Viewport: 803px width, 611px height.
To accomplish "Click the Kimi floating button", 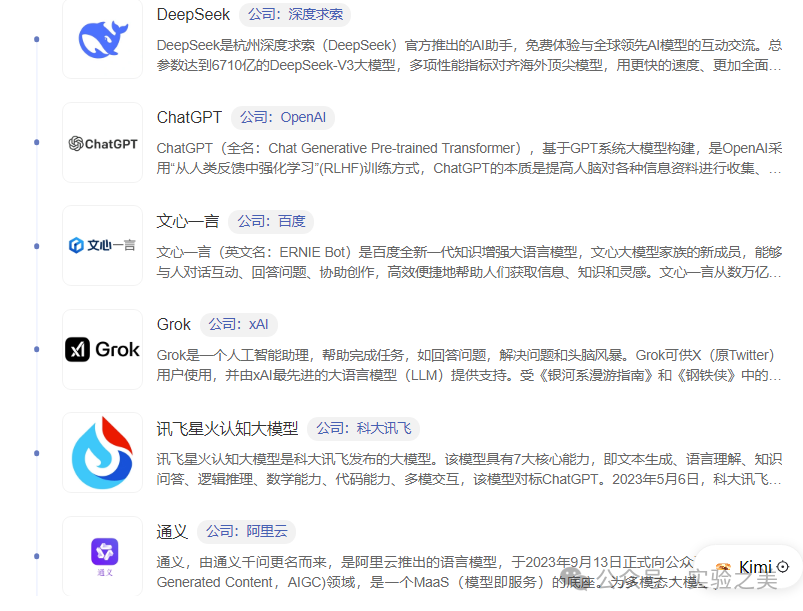I will coord(751,567).
